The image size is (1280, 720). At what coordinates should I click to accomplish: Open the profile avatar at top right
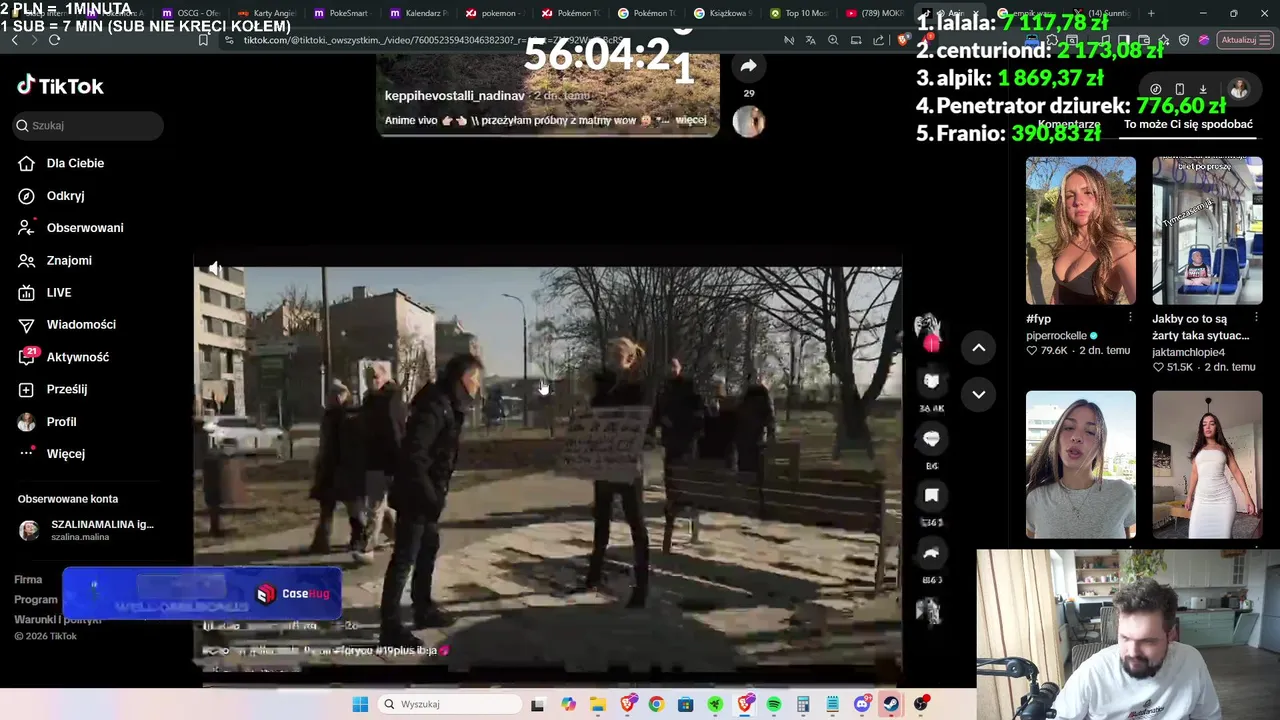pyautogui.click(x=1239, y=89)
